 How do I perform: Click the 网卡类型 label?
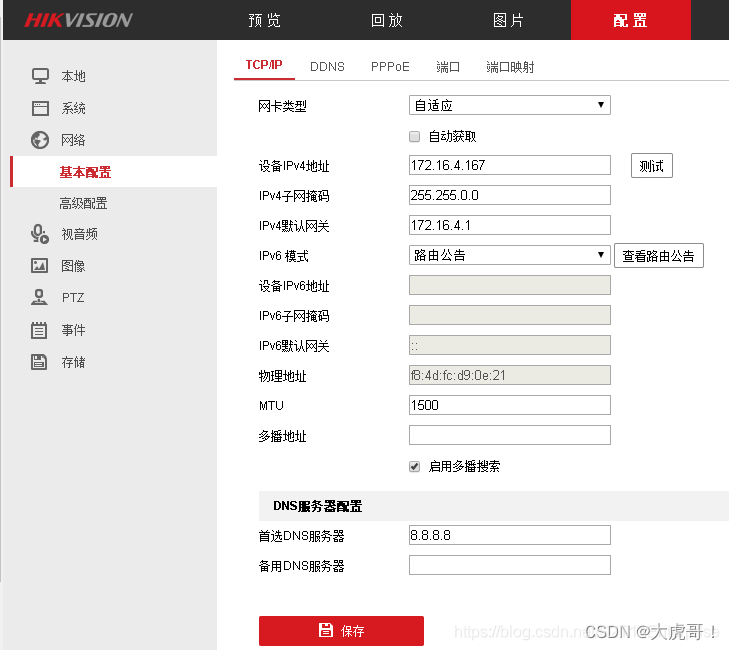[282, 106]
